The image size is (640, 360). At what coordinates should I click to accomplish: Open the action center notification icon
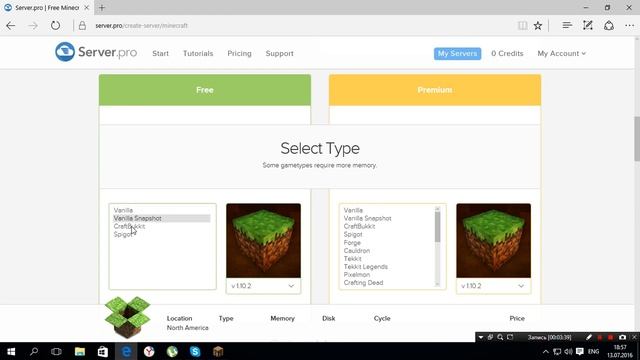(x=580, y=351)
